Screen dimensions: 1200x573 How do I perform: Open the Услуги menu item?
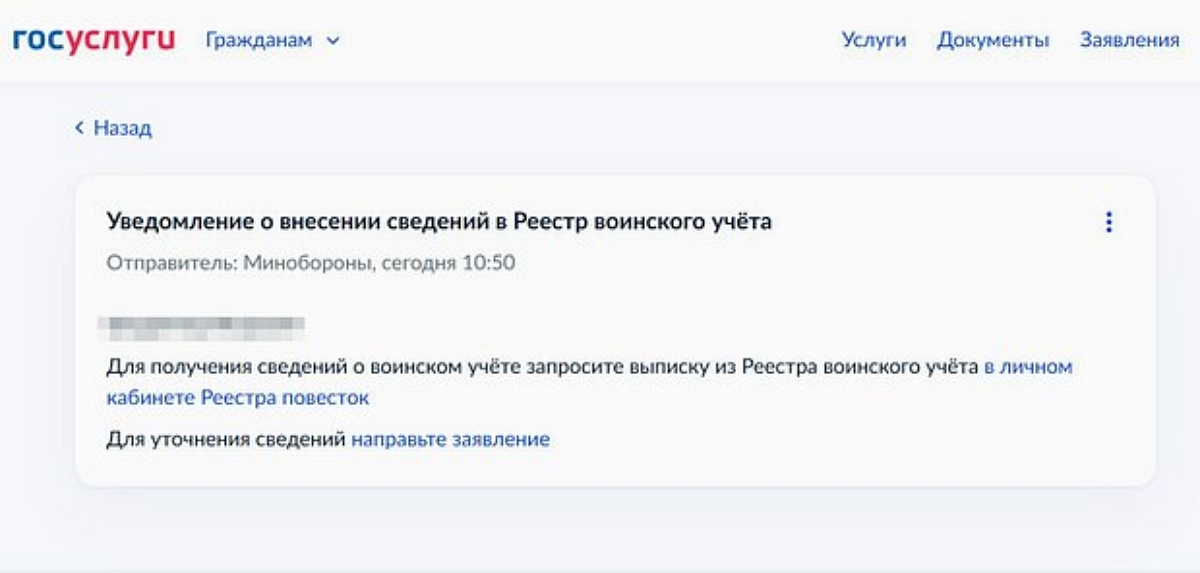[x=873, y=41]
